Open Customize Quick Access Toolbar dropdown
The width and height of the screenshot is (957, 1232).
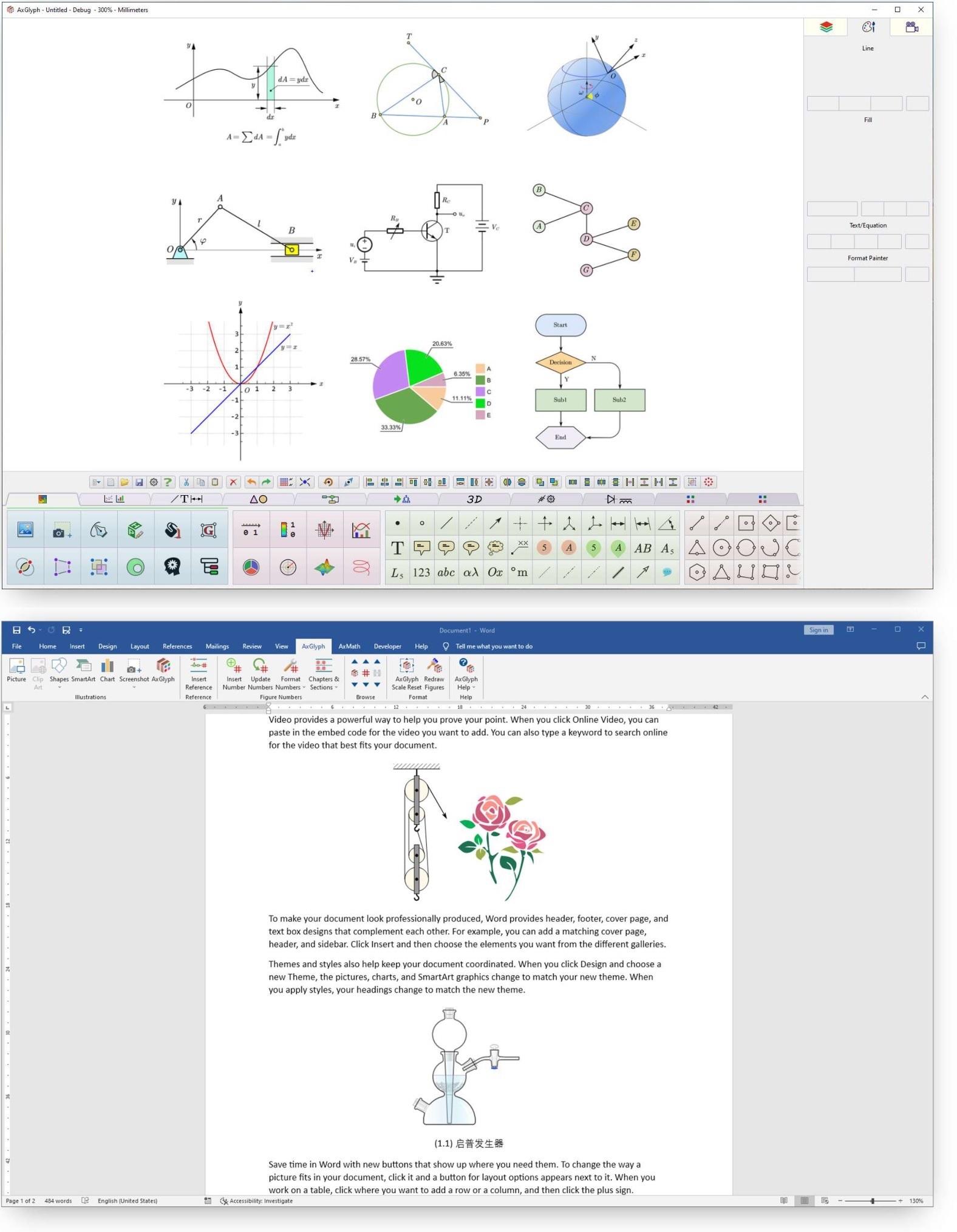[81, 630]
